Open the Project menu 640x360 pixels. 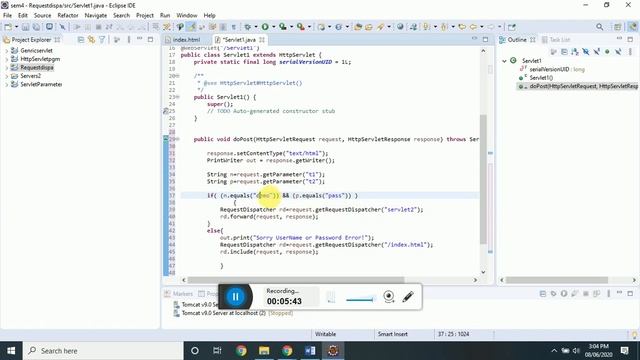coord(145,16)
